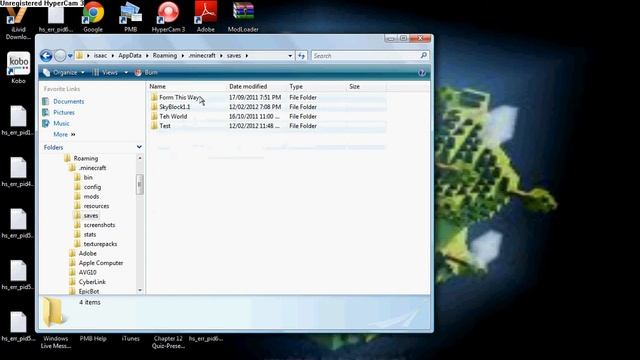Open Help with the blue question mark
The height and width of the screenshot is (360, 640).
point(422,73)
